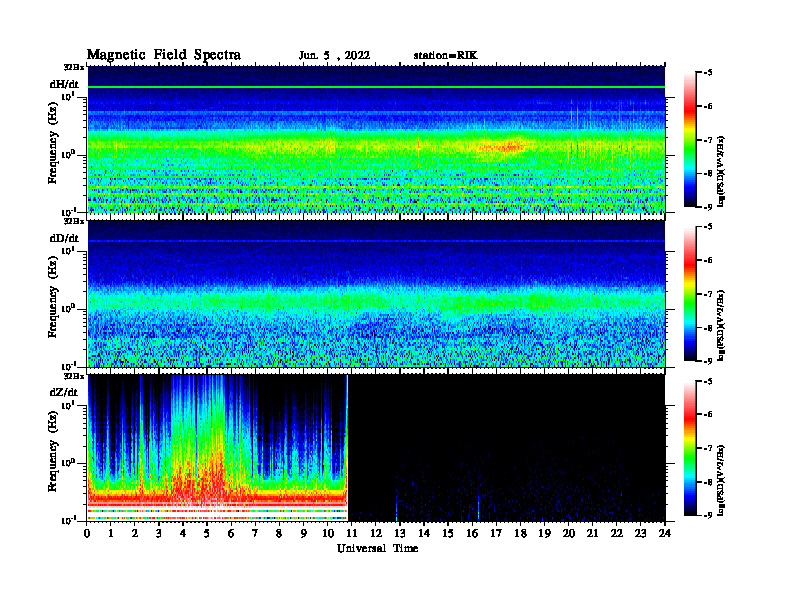Click the dD/dt spectrogram plot area
The image size is (792, 612).
(x=376, y=294)
